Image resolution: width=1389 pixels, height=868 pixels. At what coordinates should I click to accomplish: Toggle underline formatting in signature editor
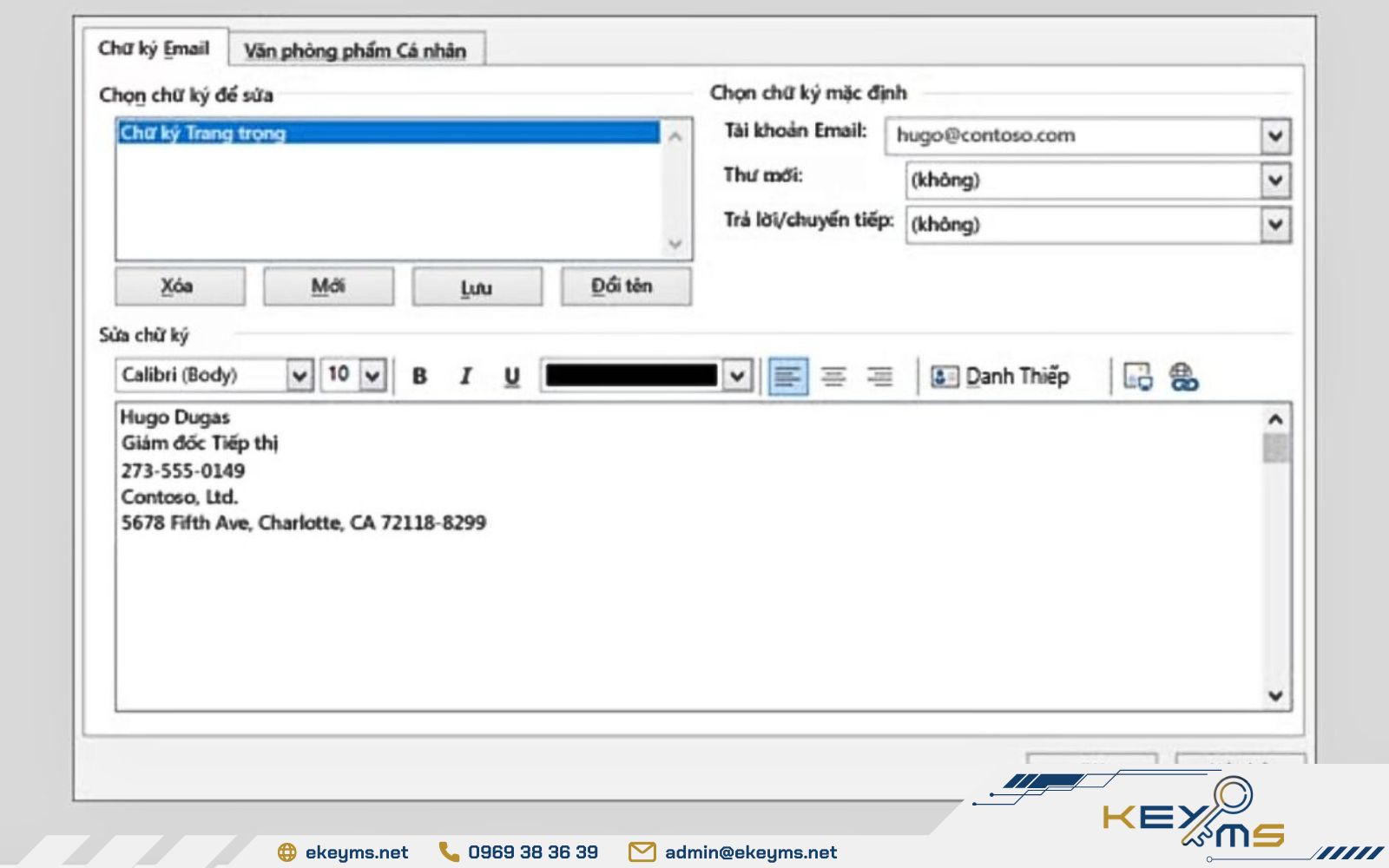pos(512,376)
